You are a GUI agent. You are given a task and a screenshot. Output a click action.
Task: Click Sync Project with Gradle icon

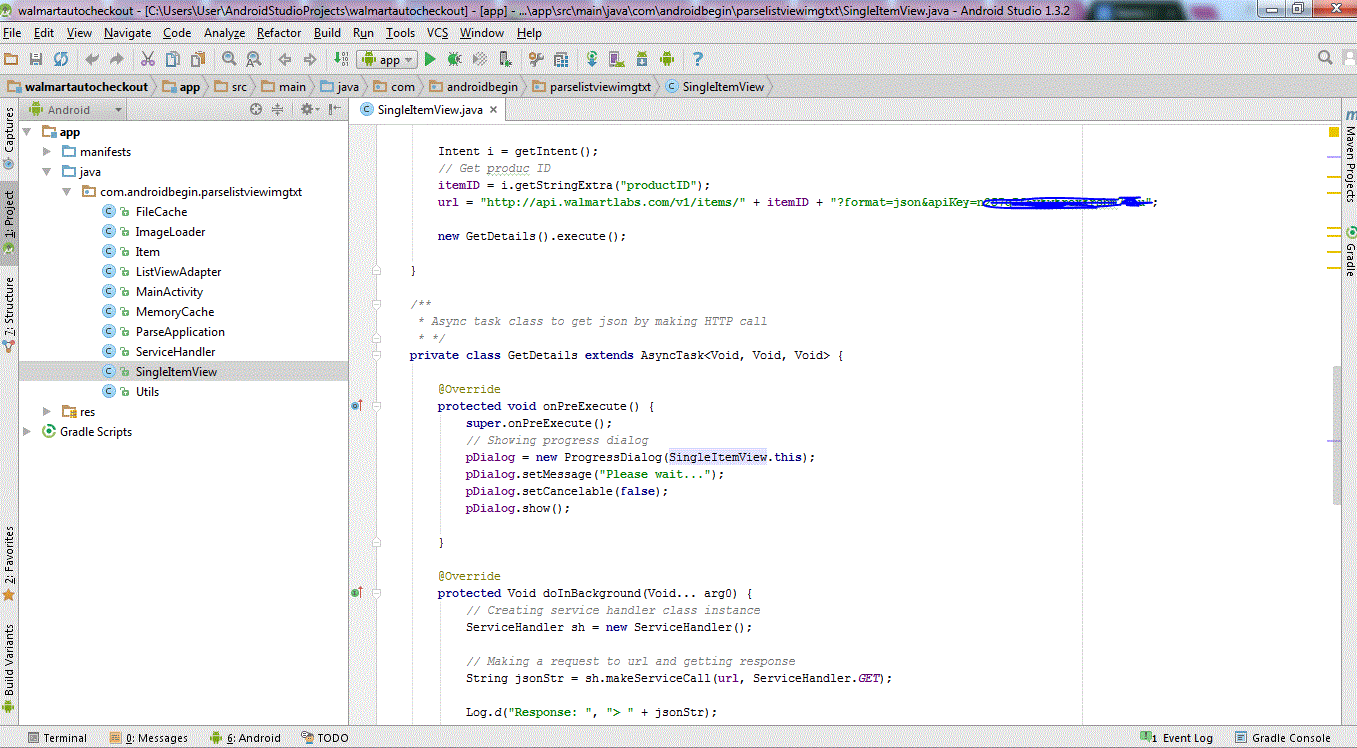[x=592, y=60]
